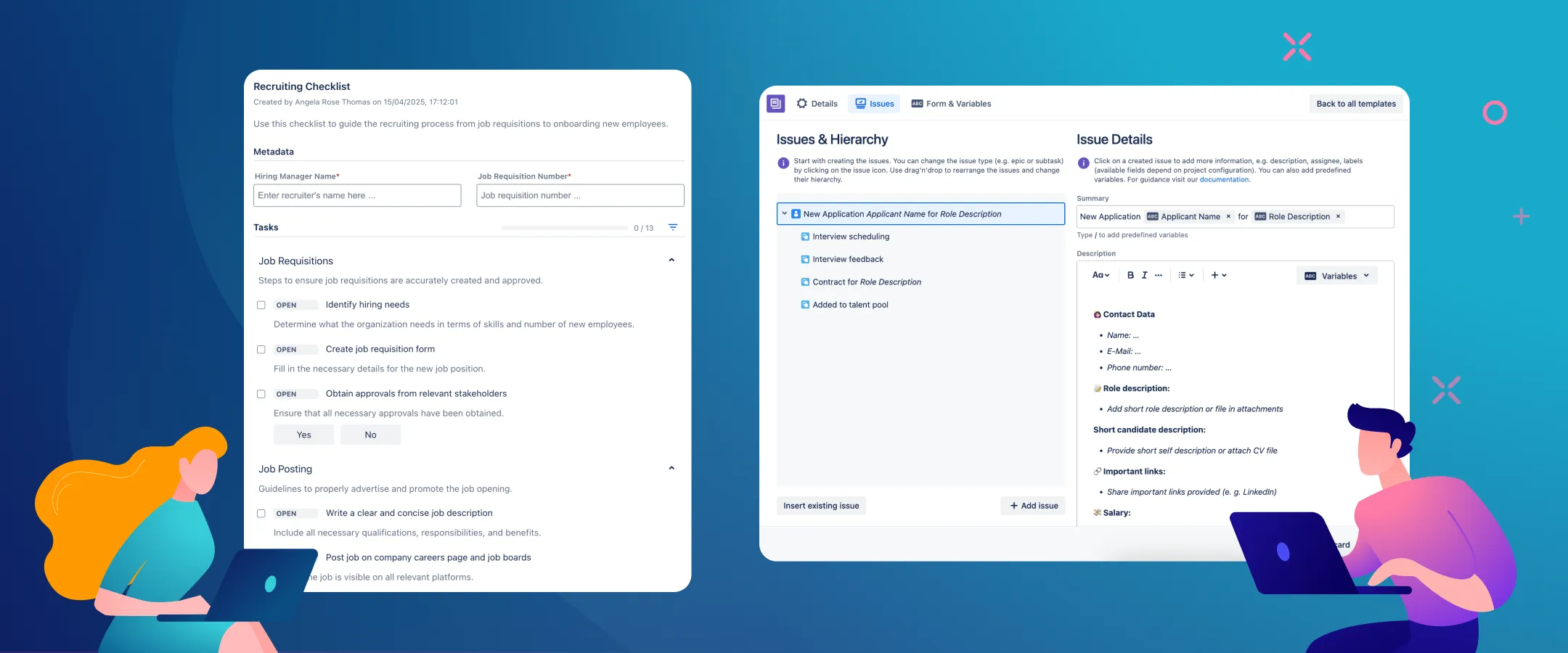Click OPEN status of Obtain approvals task
Viewport: 1568px width, 653px height.
pyautogui.click(x=295, y=394)
